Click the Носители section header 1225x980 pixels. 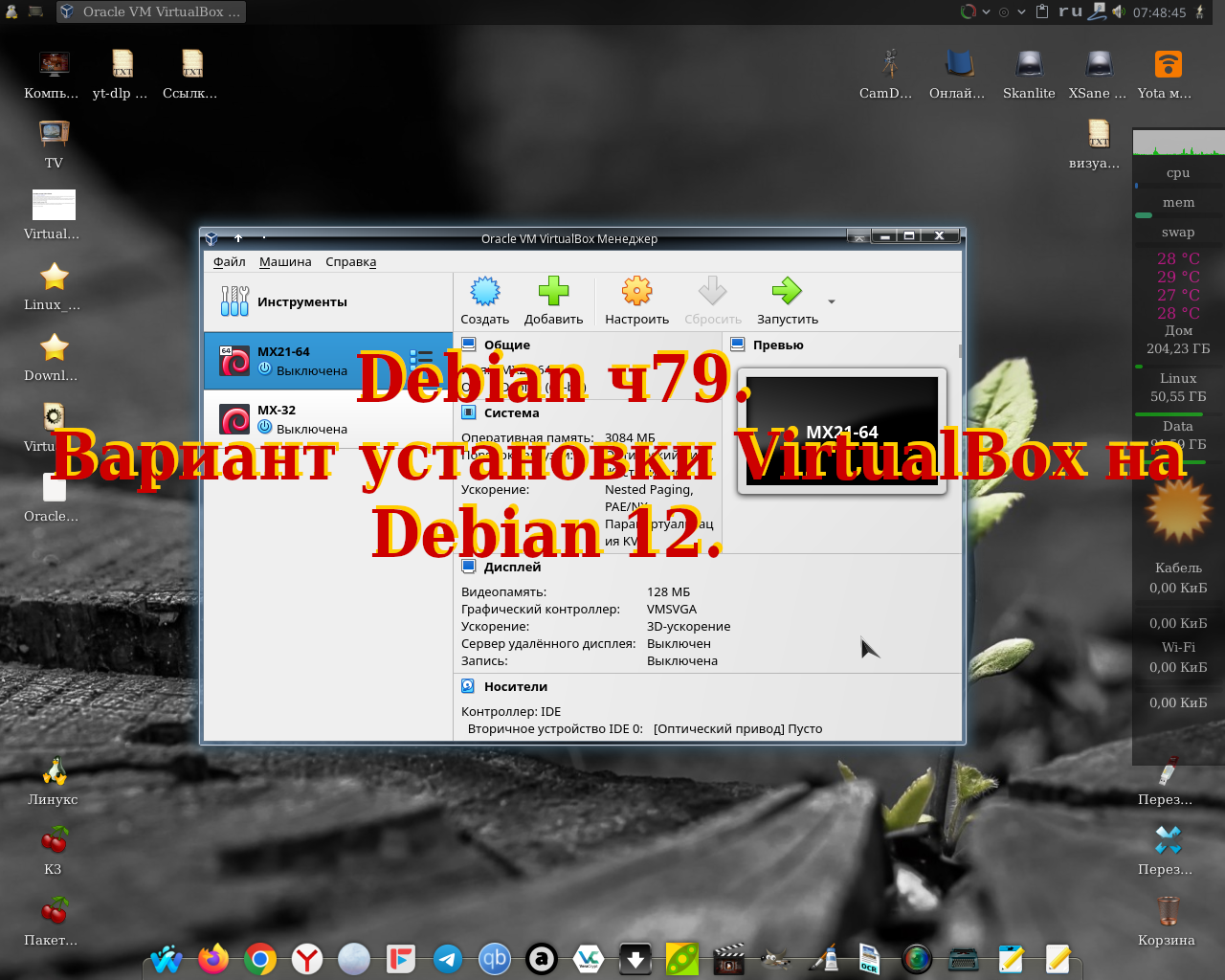pos(516,686)
